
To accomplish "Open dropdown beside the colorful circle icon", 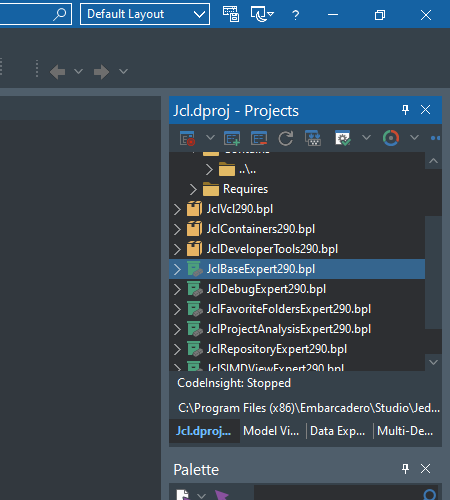I will point(414,137).
